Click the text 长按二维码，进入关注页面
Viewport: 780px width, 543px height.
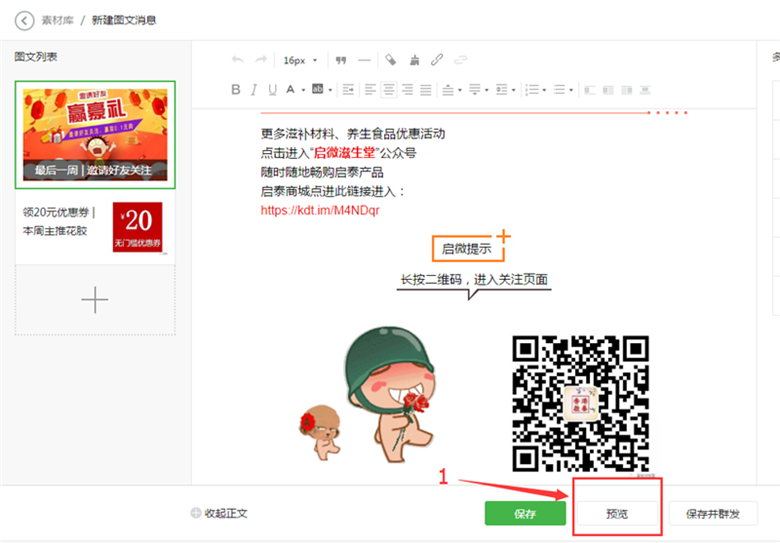(474, 279)
